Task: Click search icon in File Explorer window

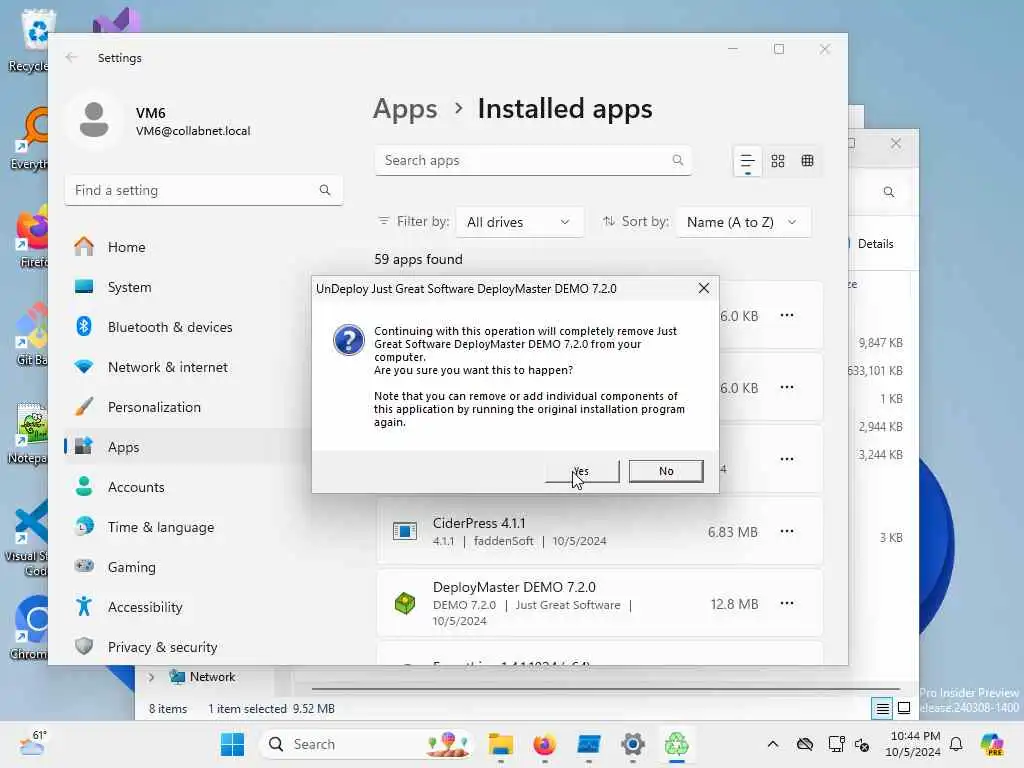Action: (888, 192)
